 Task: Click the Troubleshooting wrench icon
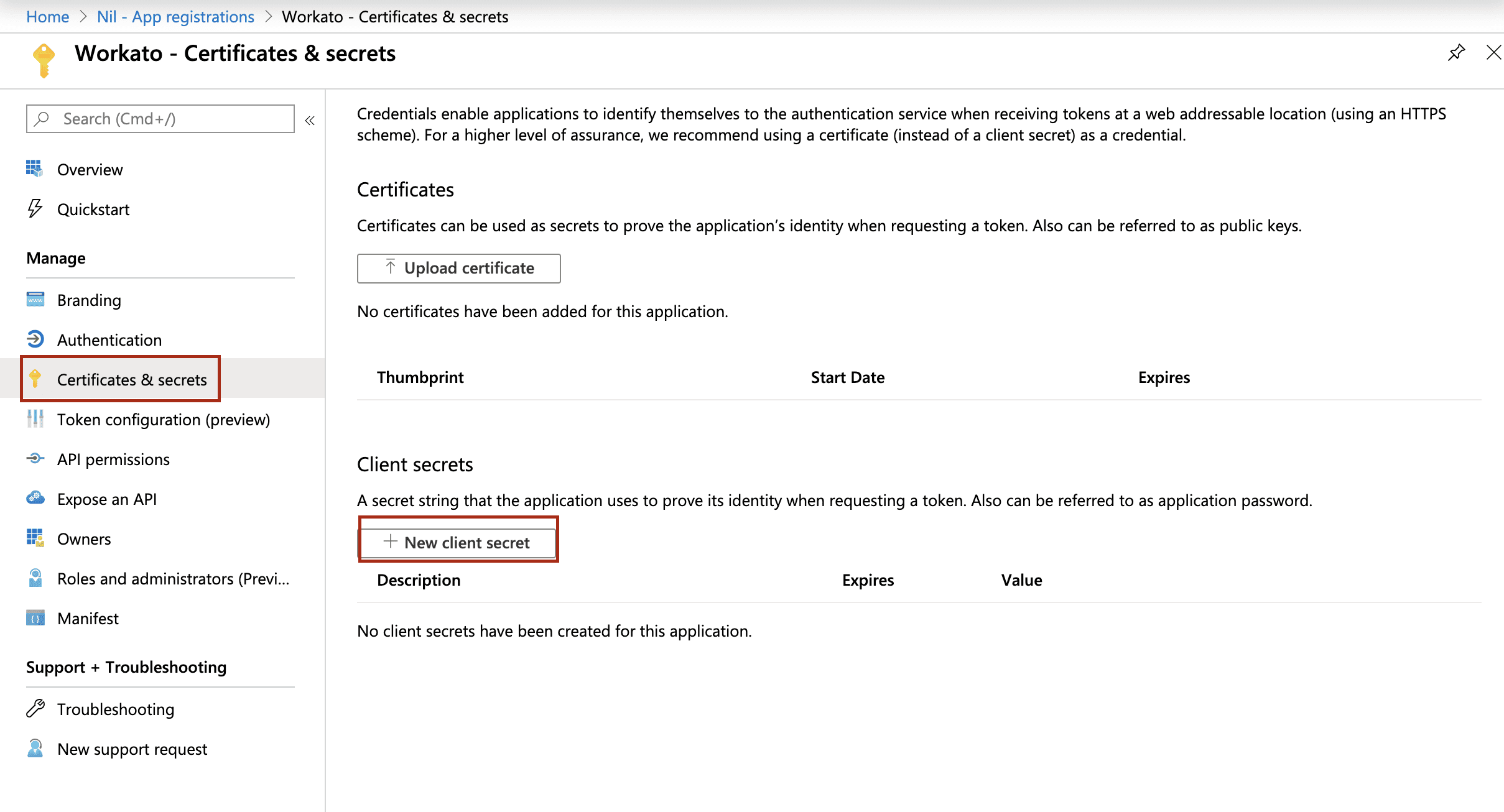35,709
